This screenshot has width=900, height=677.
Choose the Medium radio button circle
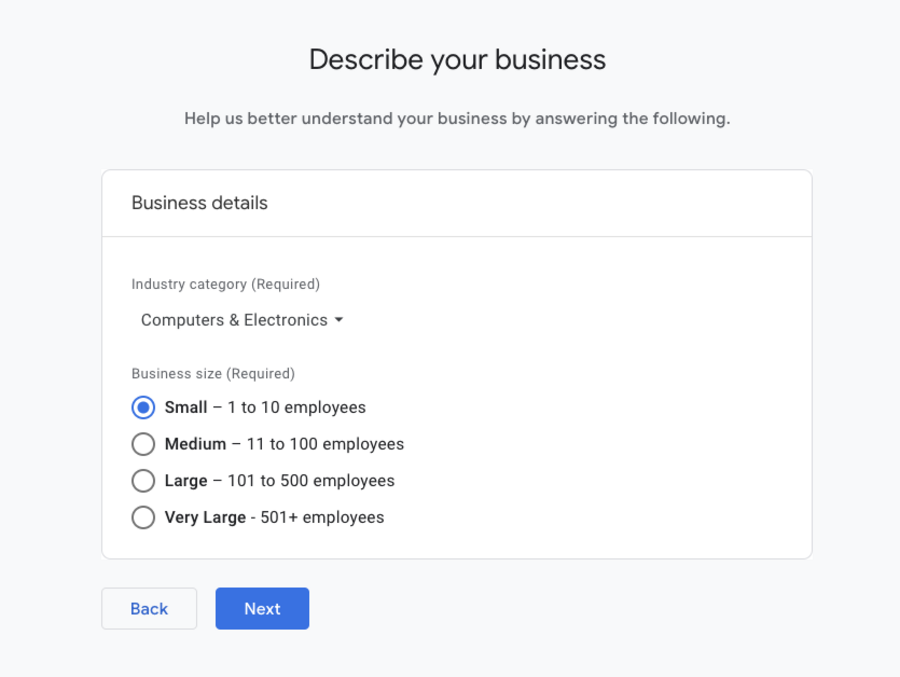tap(143, 444)
